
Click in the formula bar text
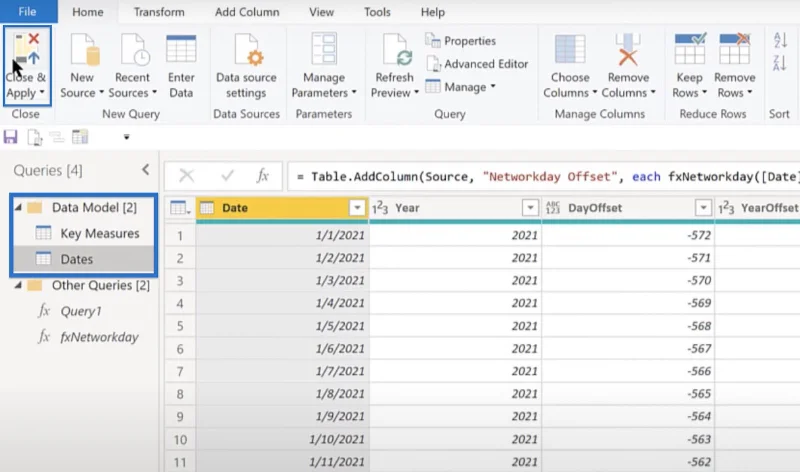[543, 177]
